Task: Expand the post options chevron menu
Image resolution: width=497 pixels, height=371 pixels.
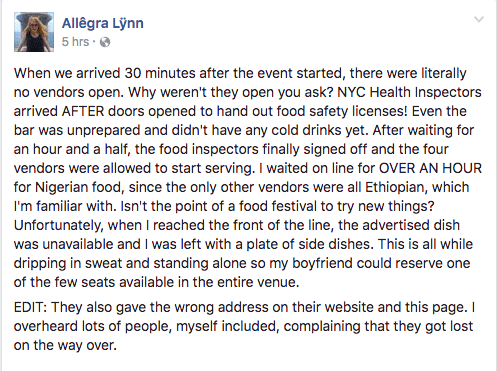Action: (479, 20)
